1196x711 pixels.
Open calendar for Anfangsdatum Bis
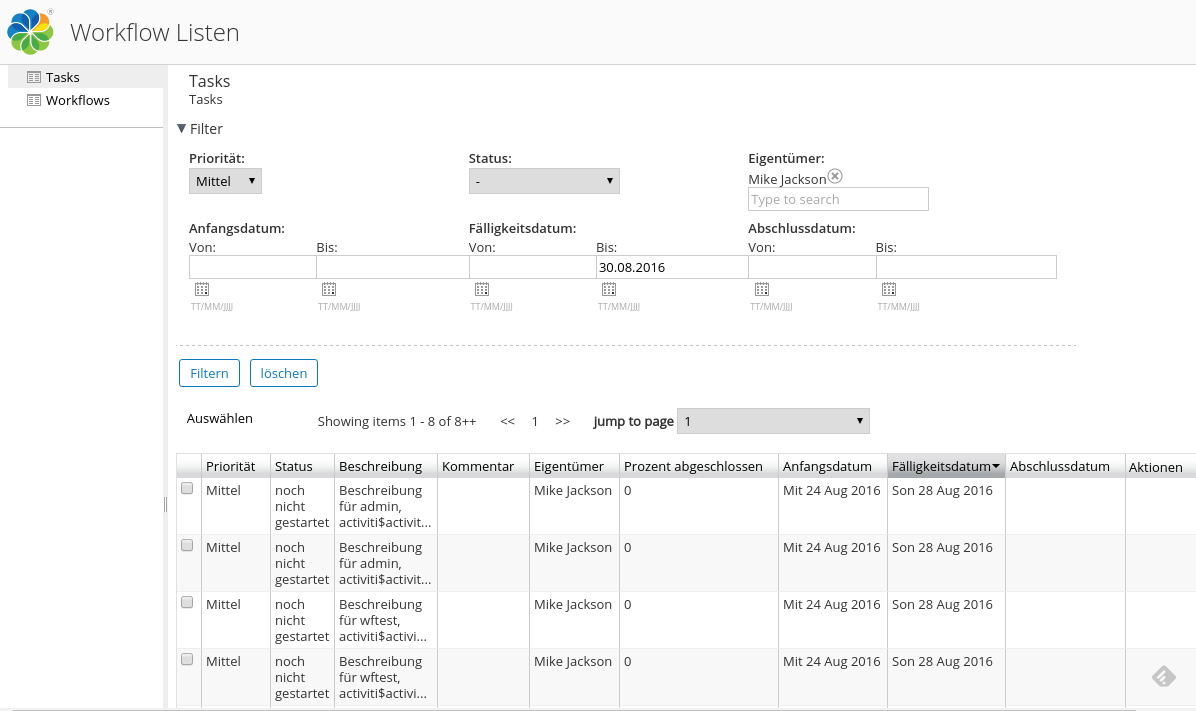point(329,289)
